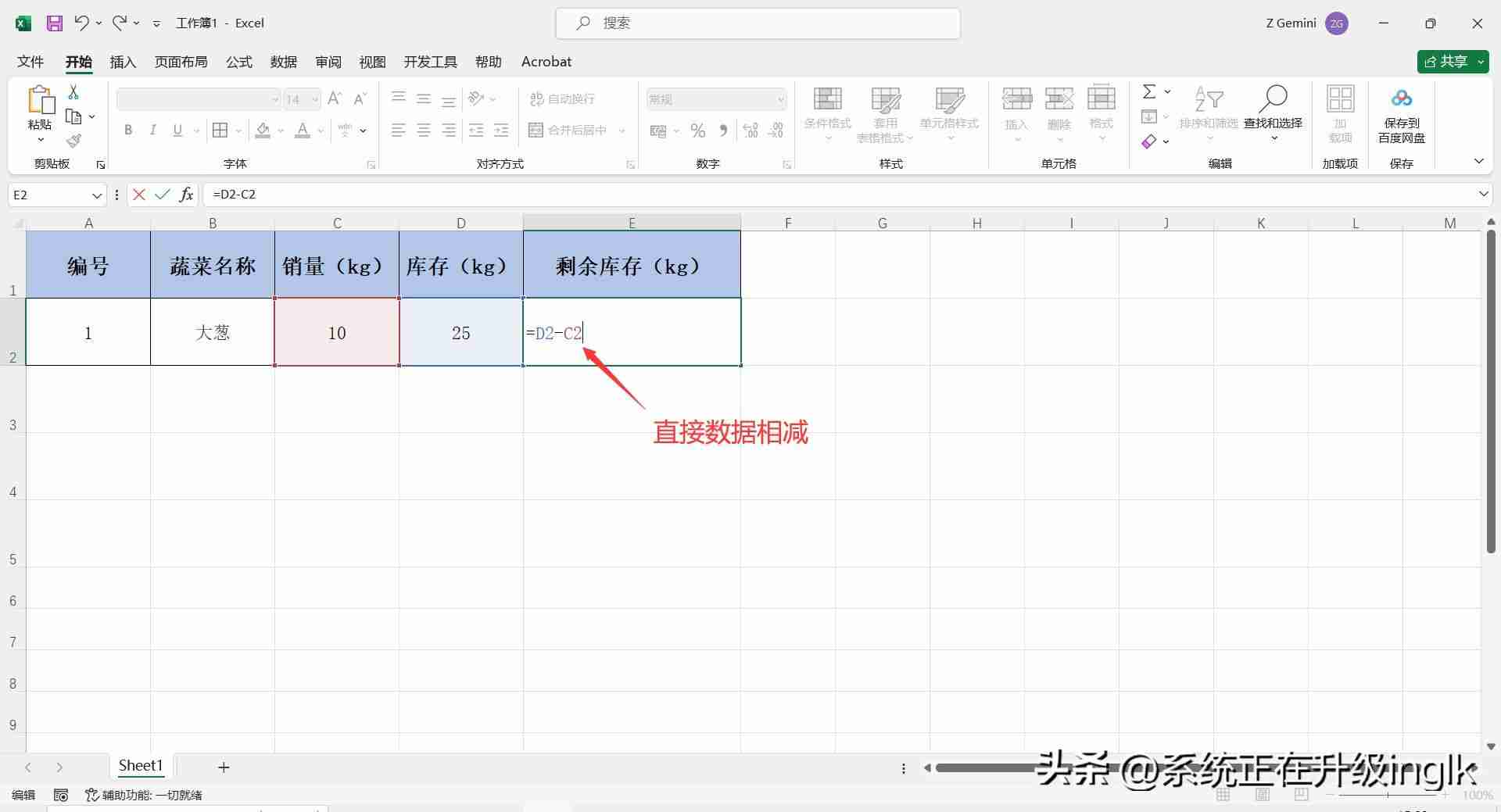
Task: Open the font size dropdown showing 14
Action: 314,99
